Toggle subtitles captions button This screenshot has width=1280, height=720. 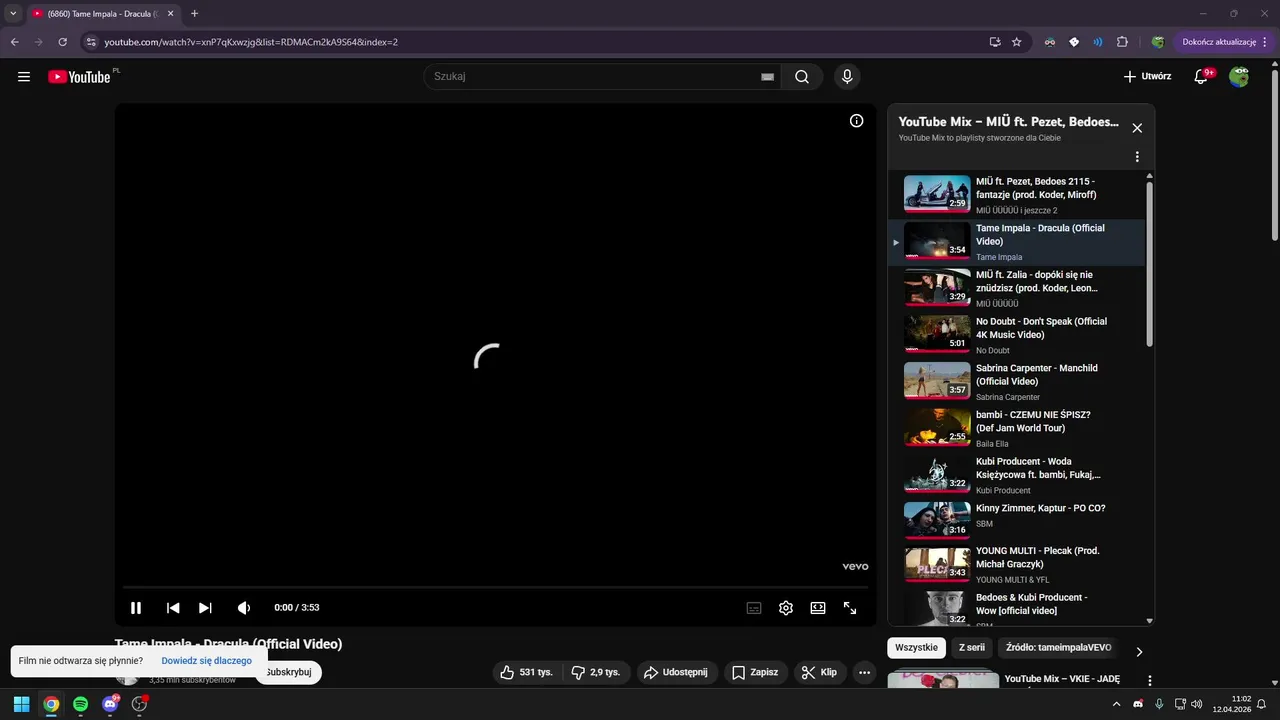pyautogui.click(x=754, y=608)
